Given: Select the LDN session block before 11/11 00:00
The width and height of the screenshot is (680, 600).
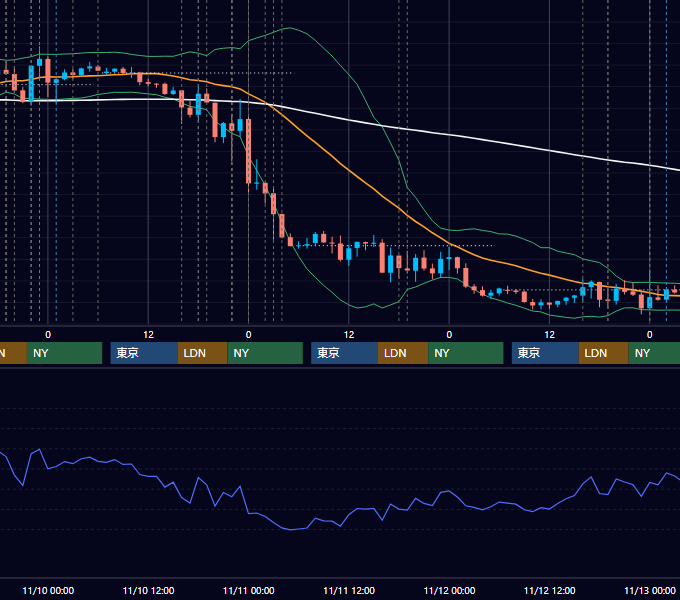Looking at the screenshot, I should [x=203, y=353].
